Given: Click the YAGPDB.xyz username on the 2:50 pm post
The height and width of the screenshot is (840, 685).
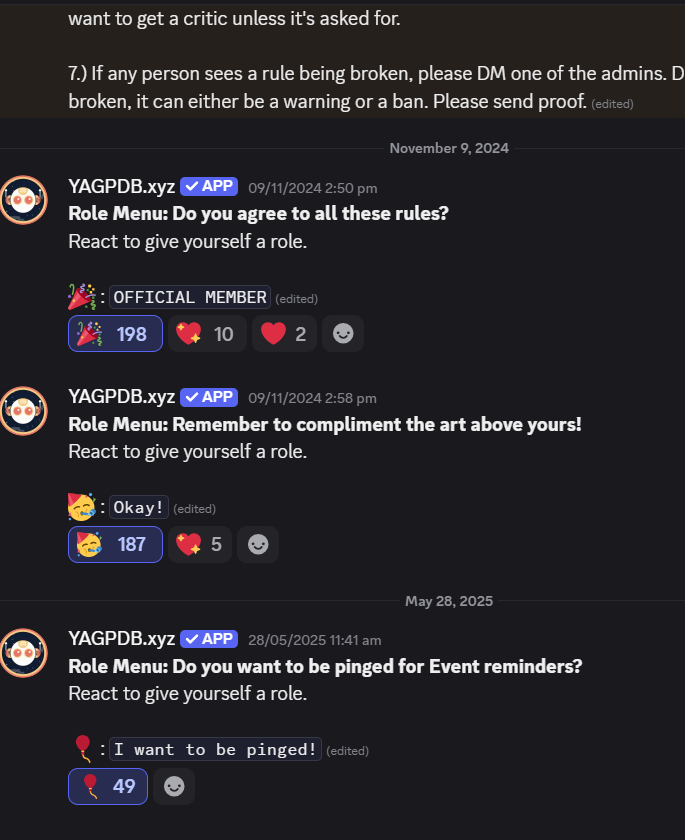Looking at the screenshot, I should 122,186.
